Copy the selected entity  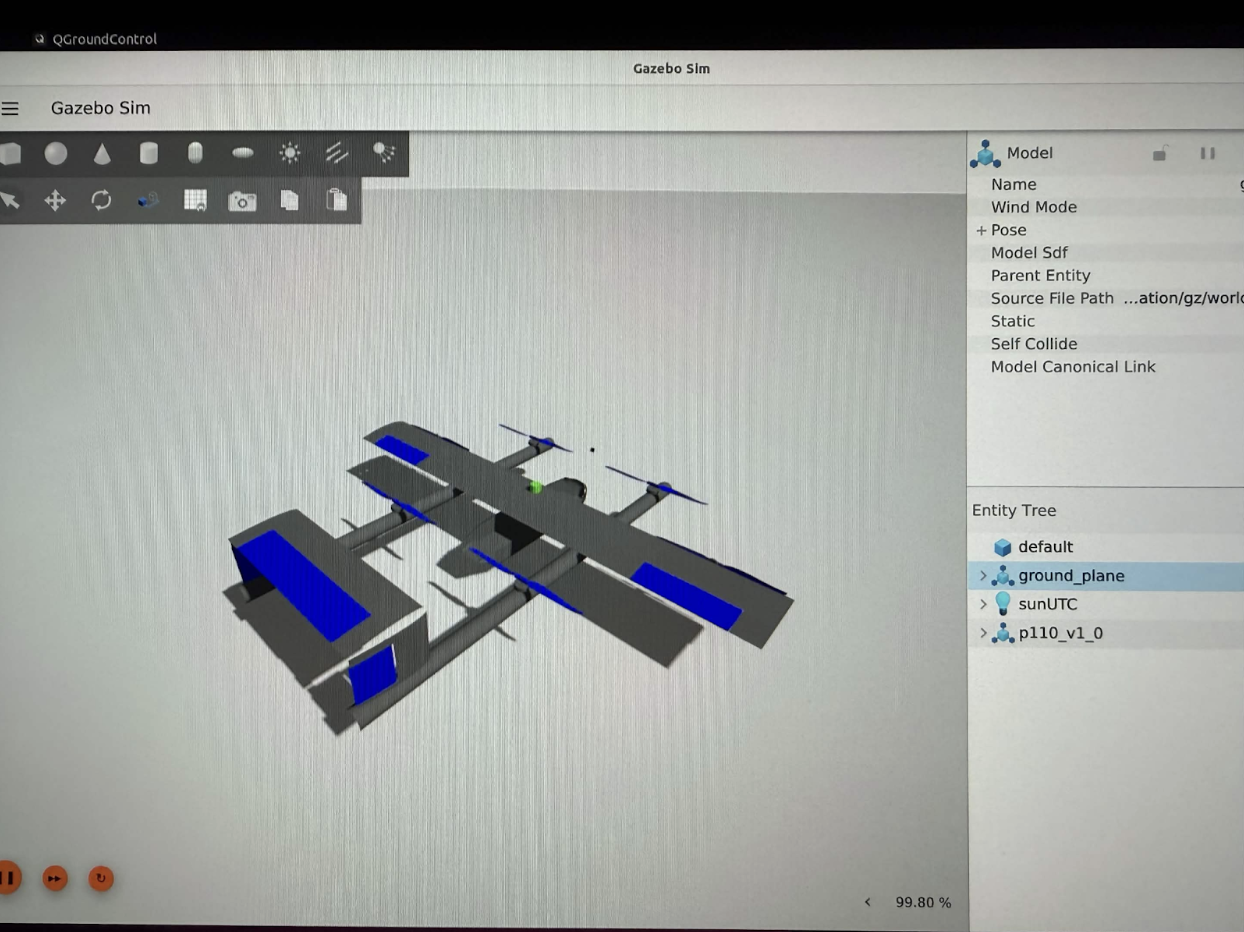[x=289, y=200]
